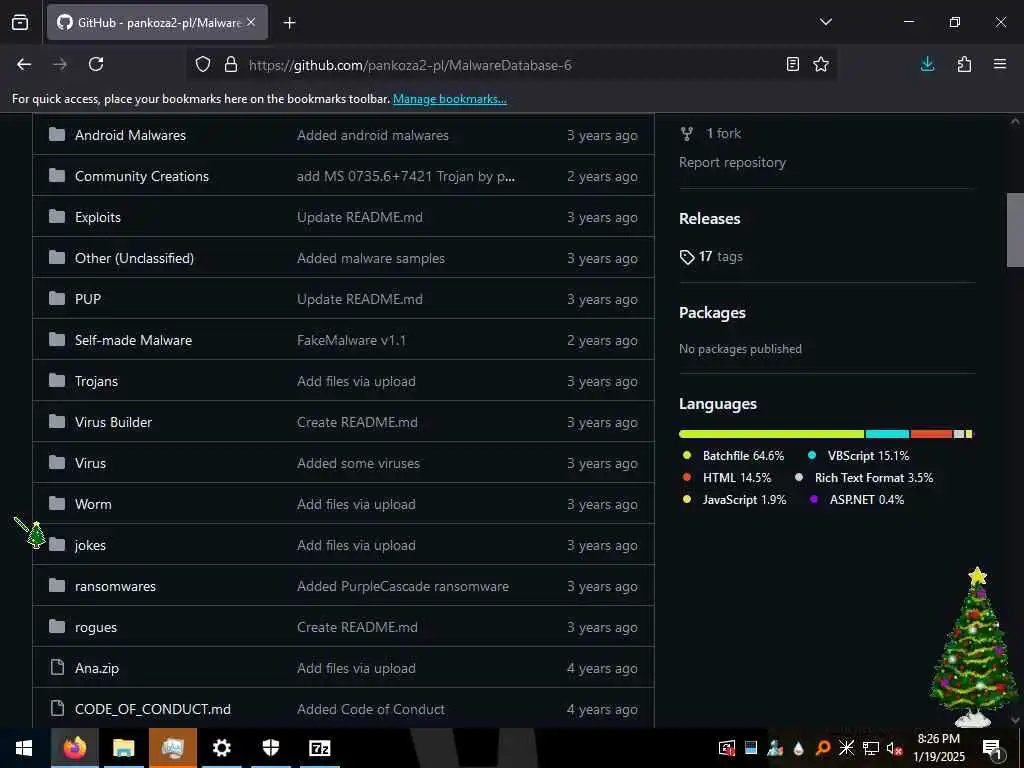The height and width of the screenshot is (768, 1024).
Task: Open the extensions puzzle icon
Action: (964, 64)
